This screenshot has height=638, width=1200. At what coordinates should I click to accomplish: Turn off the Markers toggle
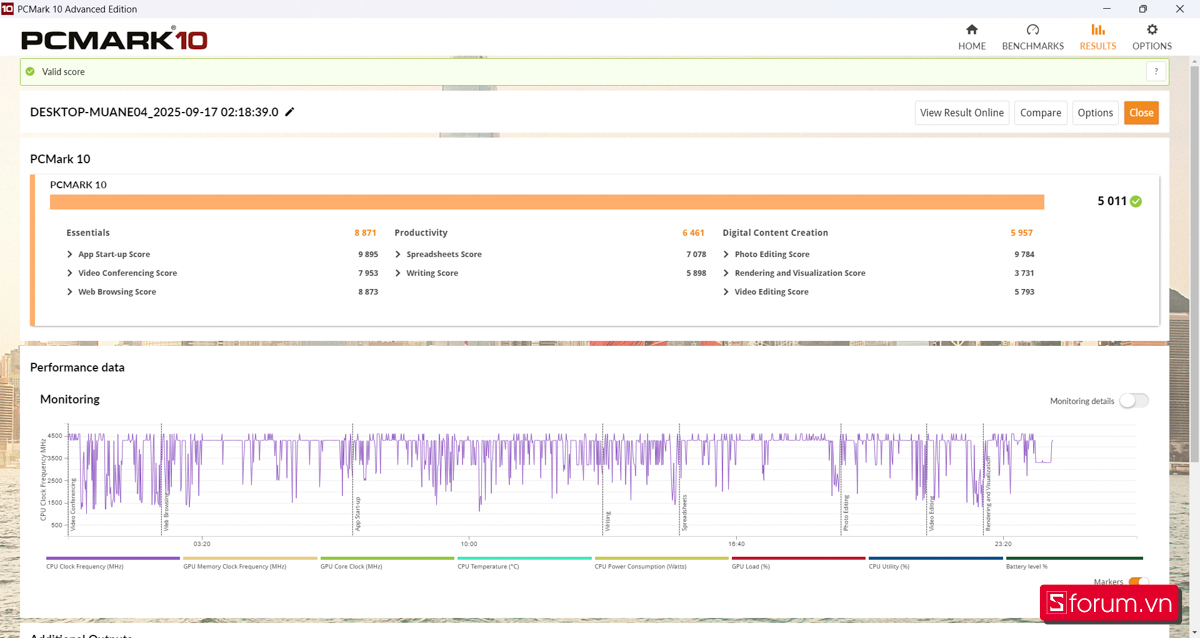click(x=1138, y=582)
